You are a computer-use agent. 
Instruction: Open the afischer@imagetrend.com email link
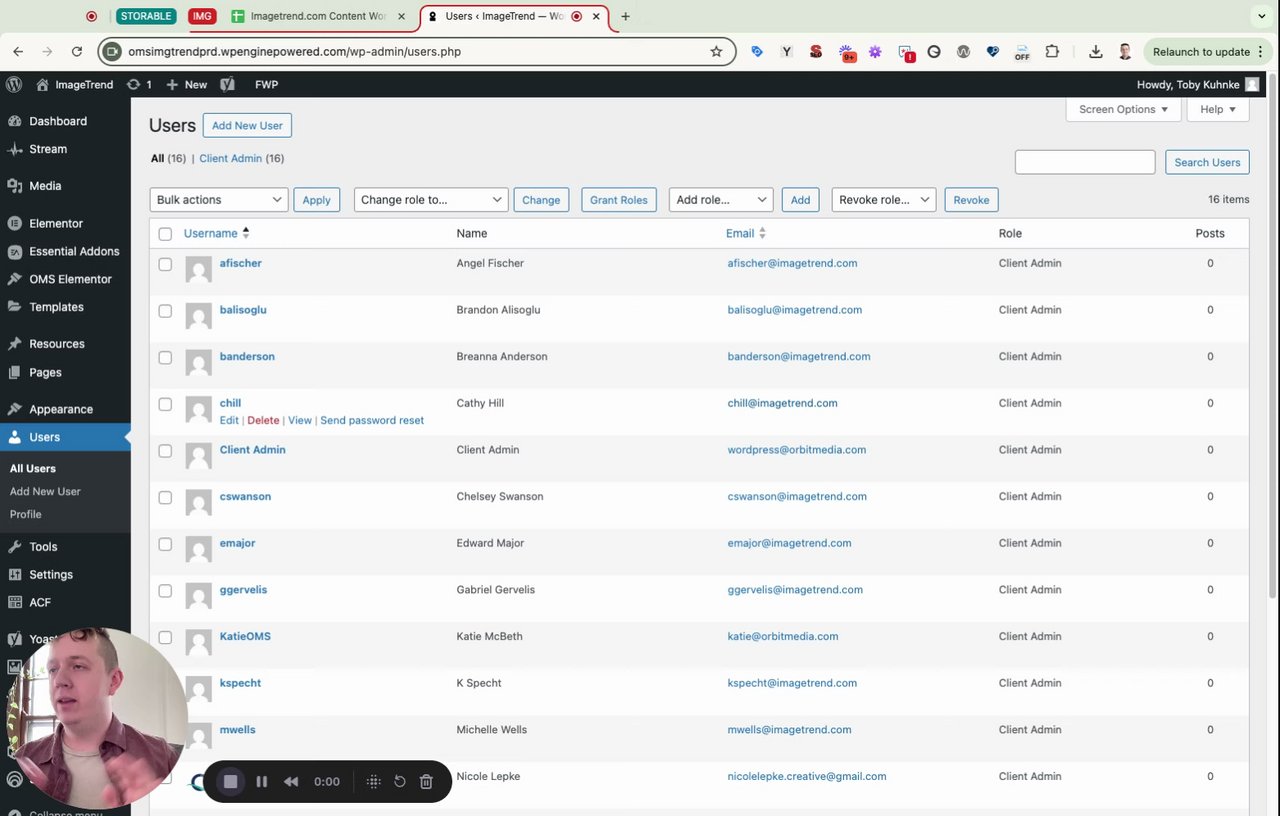click(792, 263)
